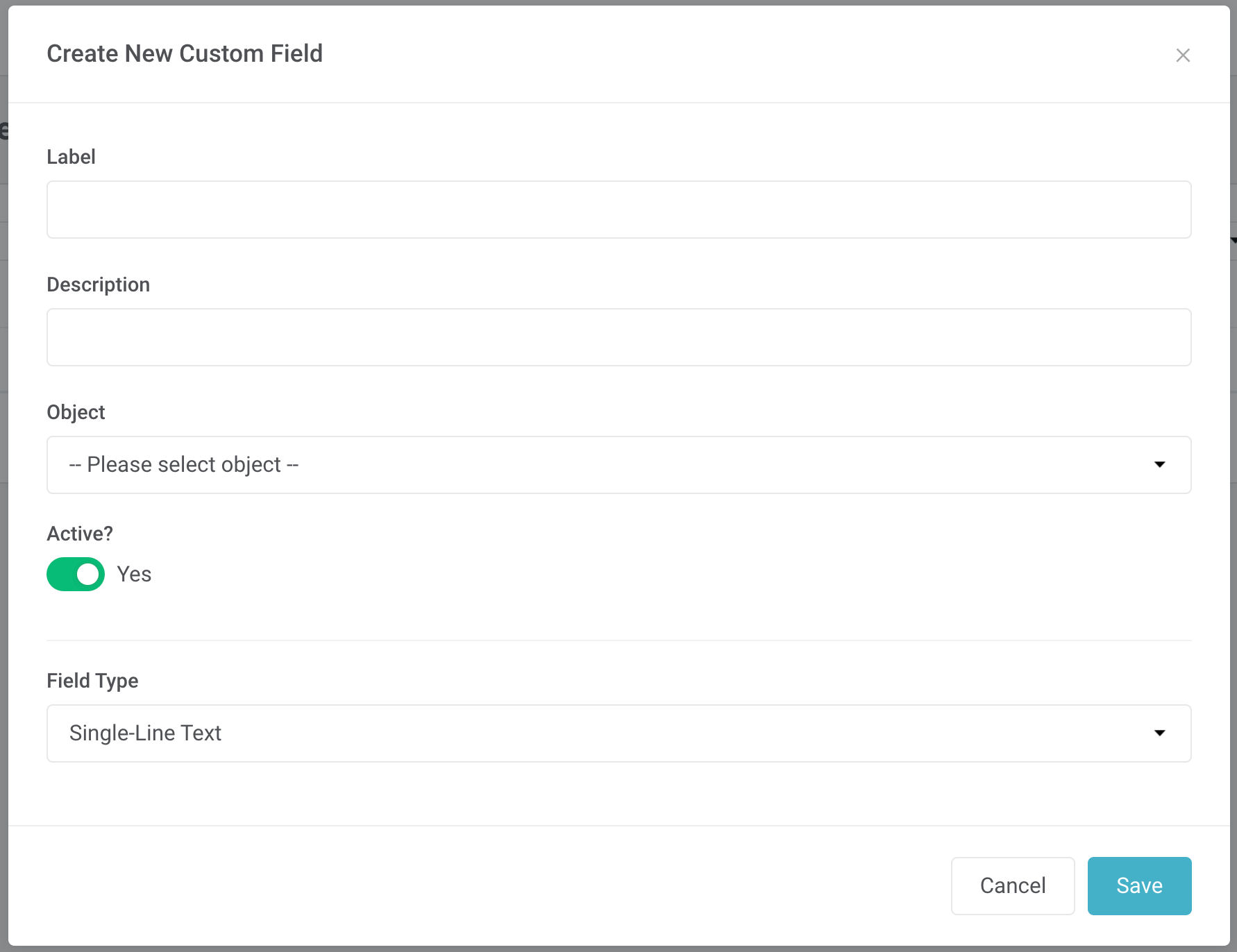Click the 'Yes' label beside the toggle

[x=134, y=575]
